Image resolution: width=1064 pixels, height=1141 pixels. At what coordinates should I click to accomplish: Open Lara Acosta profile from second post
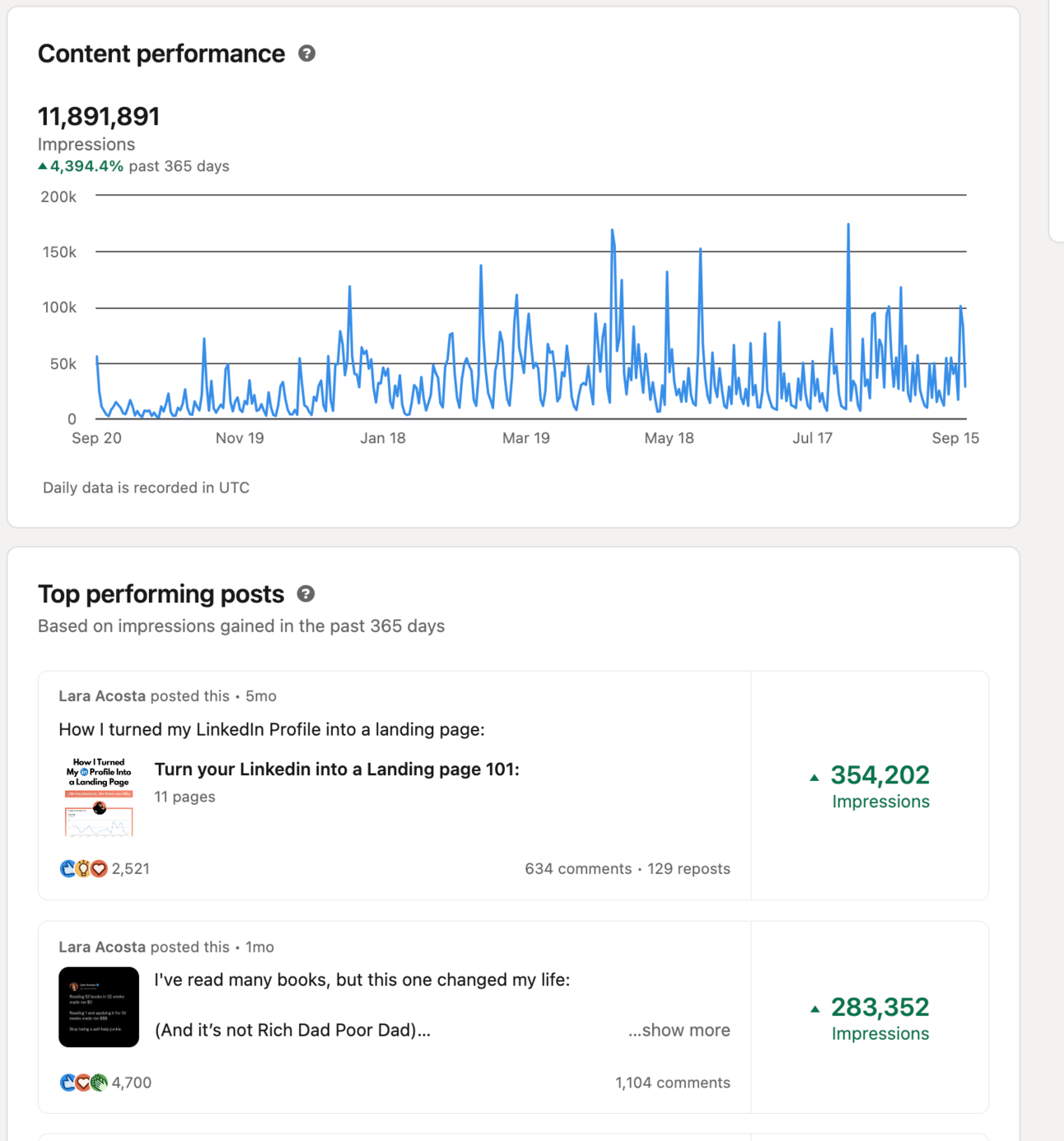(102, 947)
